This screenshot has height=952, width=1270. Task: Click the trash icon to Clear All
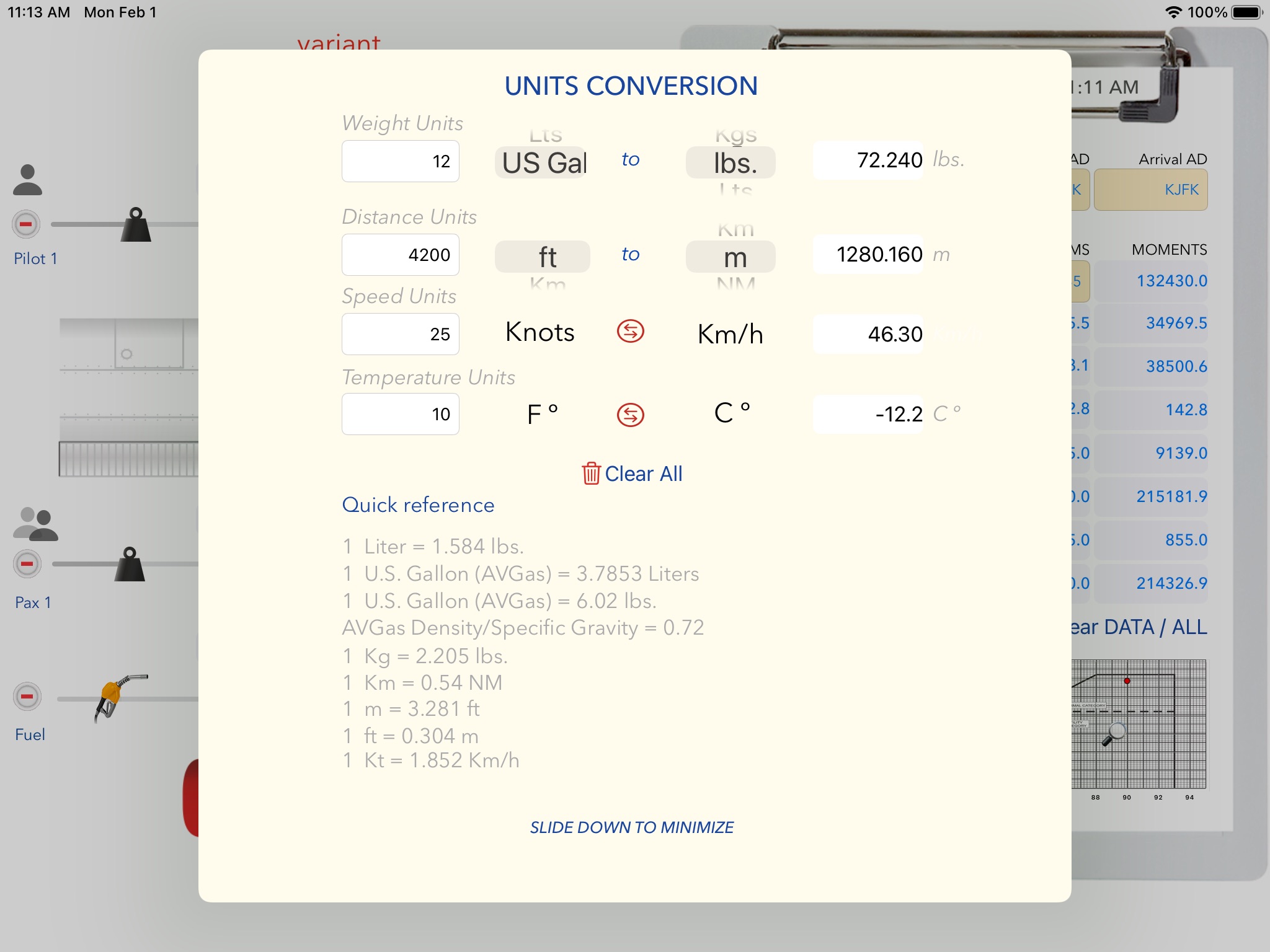point(589,473)
